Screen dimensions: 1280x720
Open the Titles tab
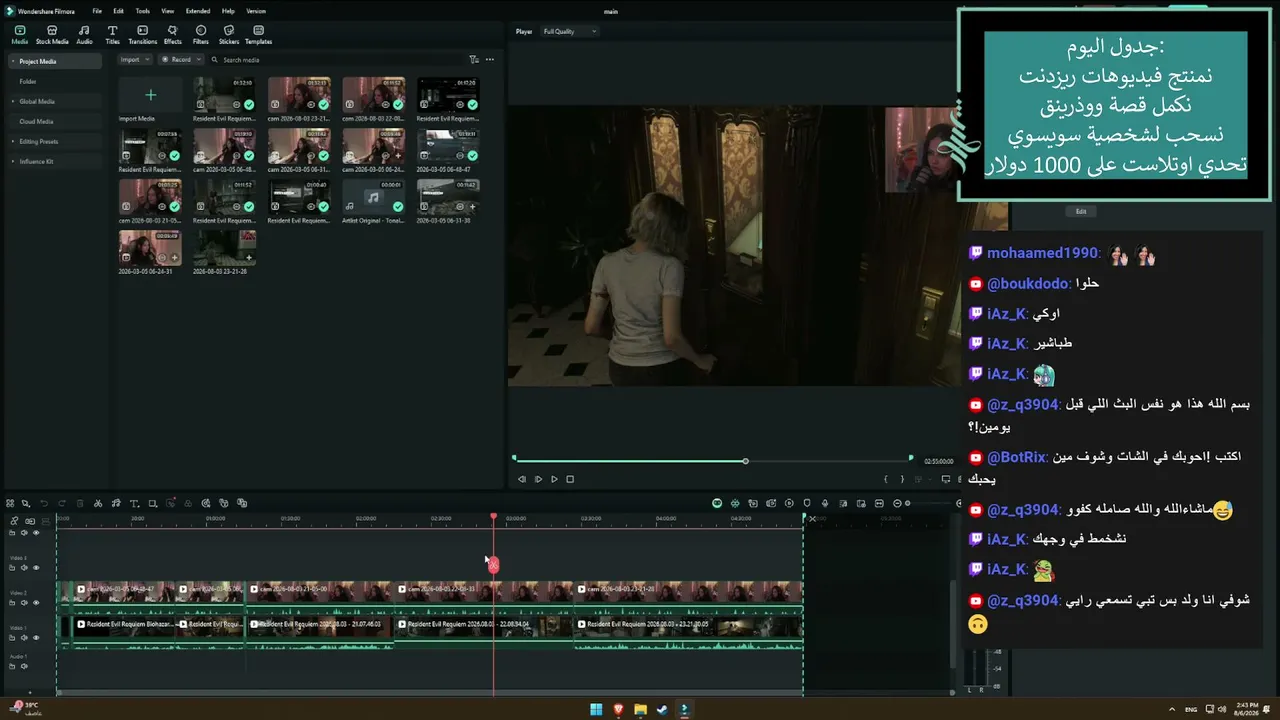[x=112, y=35]
